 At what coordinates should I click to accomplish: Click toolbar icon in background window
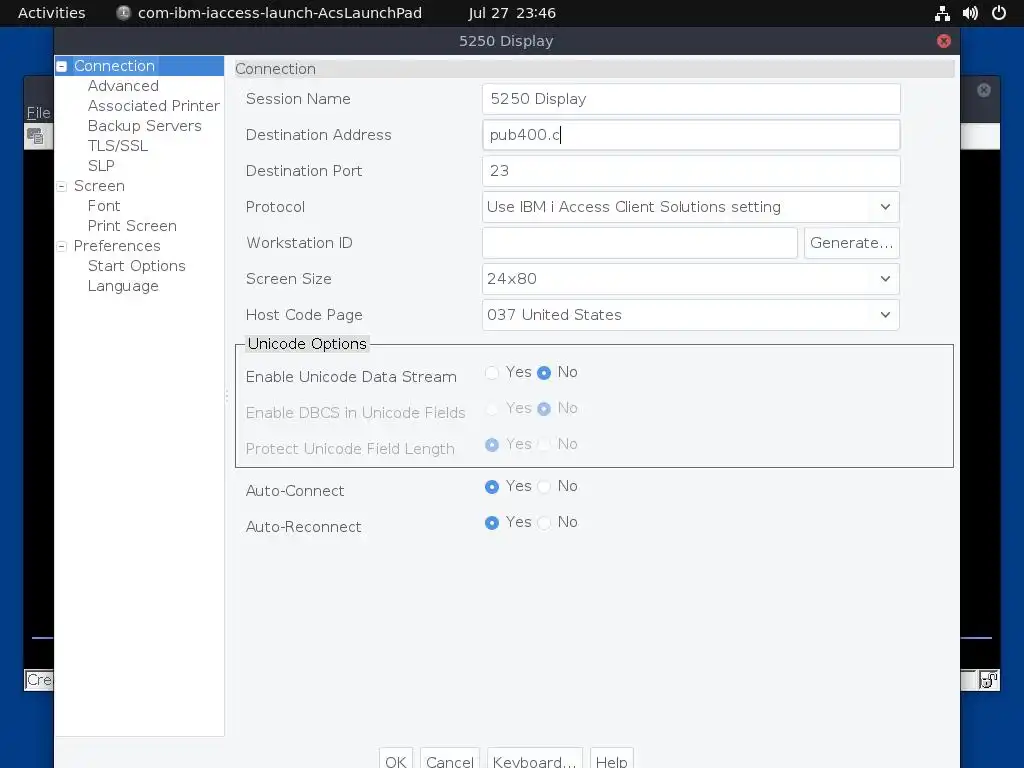pos(35,136)
